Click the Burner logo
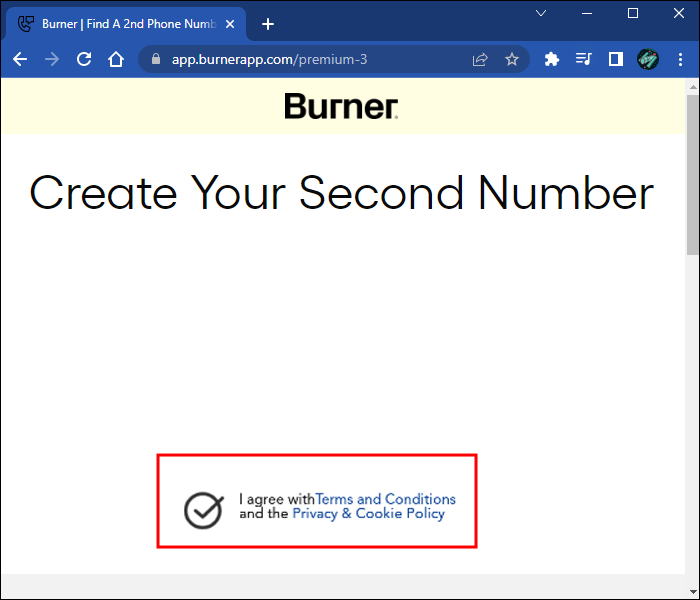 (x=342, y=106)
